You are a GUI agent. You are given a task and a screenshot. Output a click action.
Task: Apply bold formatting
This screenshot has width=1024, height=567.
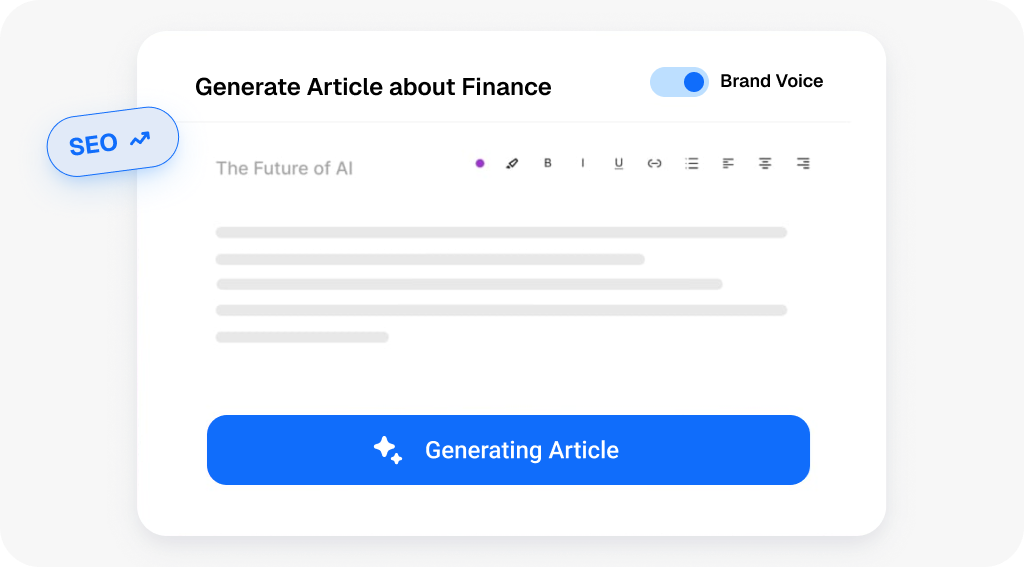(547, 163)
